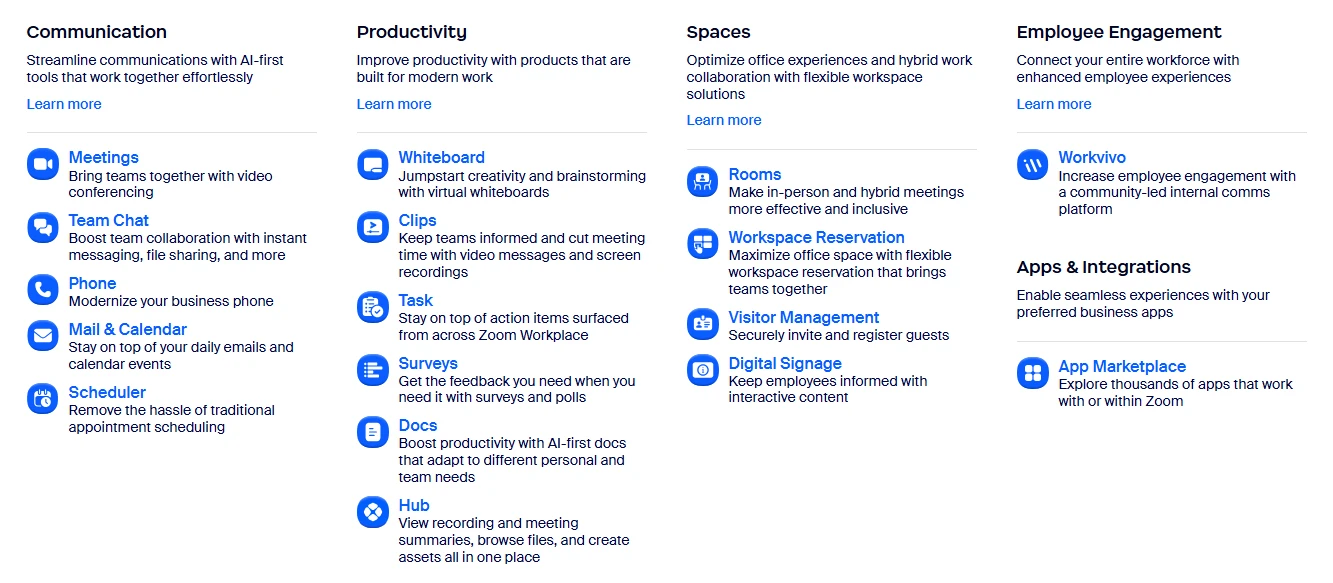1333x583 pixels.
Task: Open Learn more under Employee Engagement
Action: (x=1054, y=104)
